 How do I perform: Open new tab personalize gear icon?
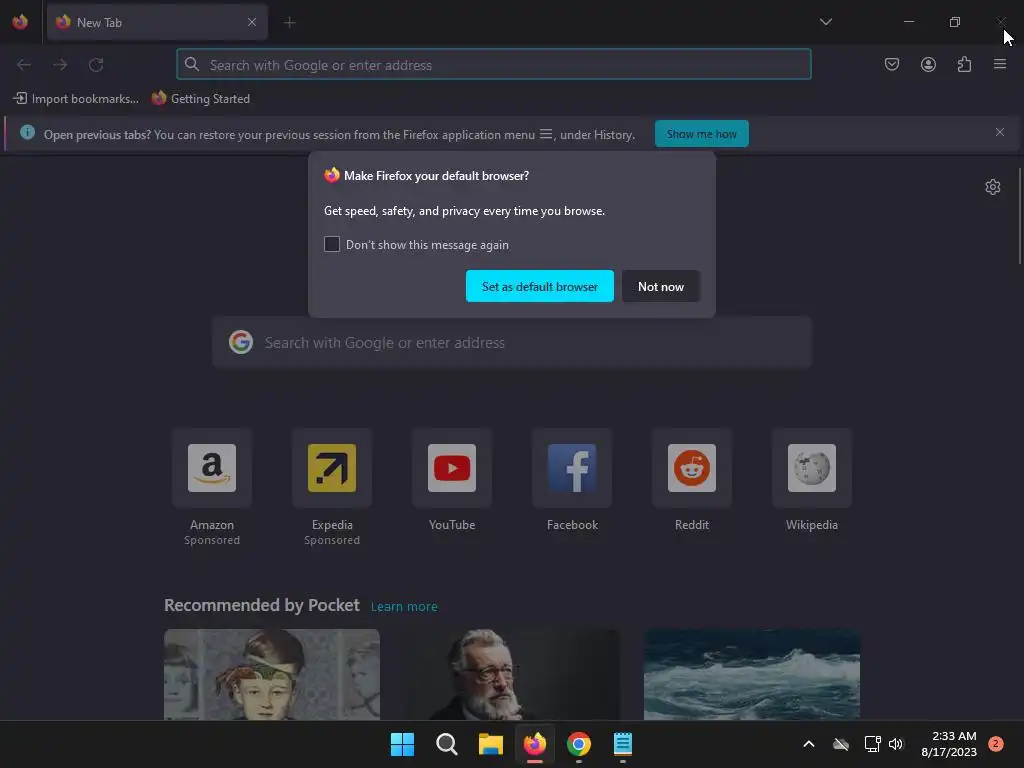tap(993, 187)
